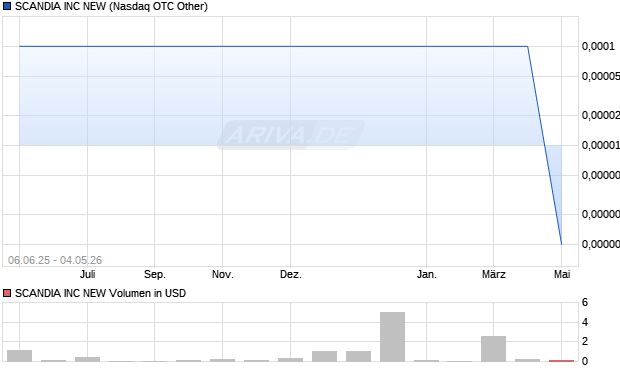Viewport: 620px width, 371px height.
Task: Click the 'Mai' axis label
Action: (562, 274)
